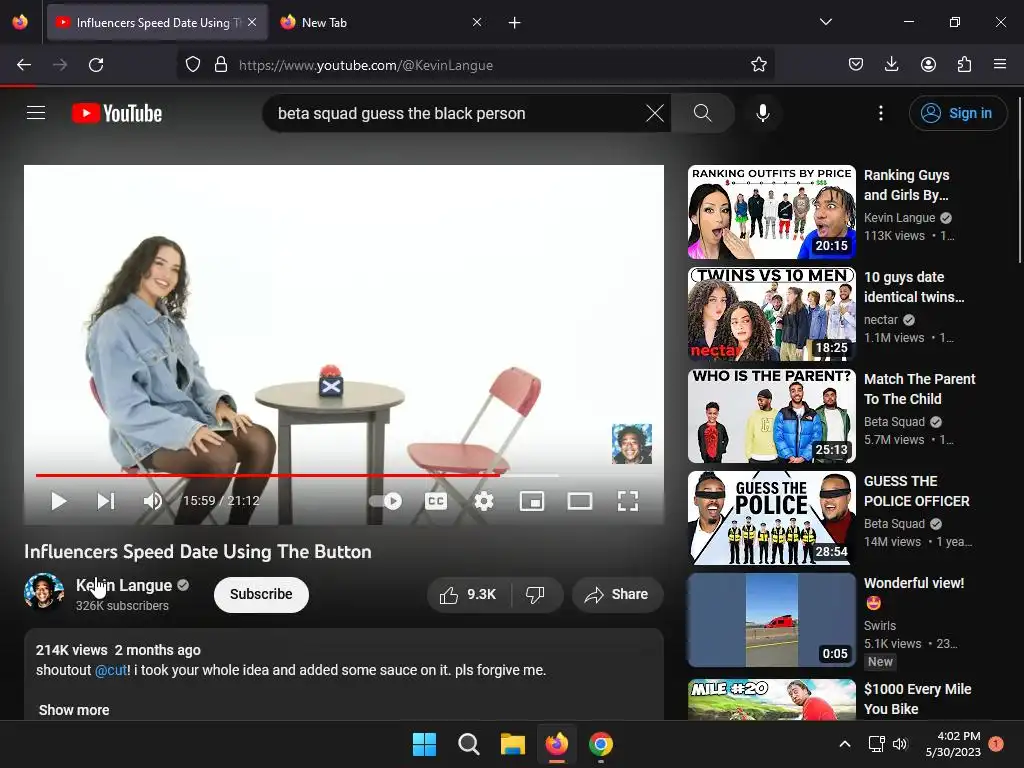Open the YouTube guide hamburger menu
Screen dimensions: 1024x768
tap(36, 113)
